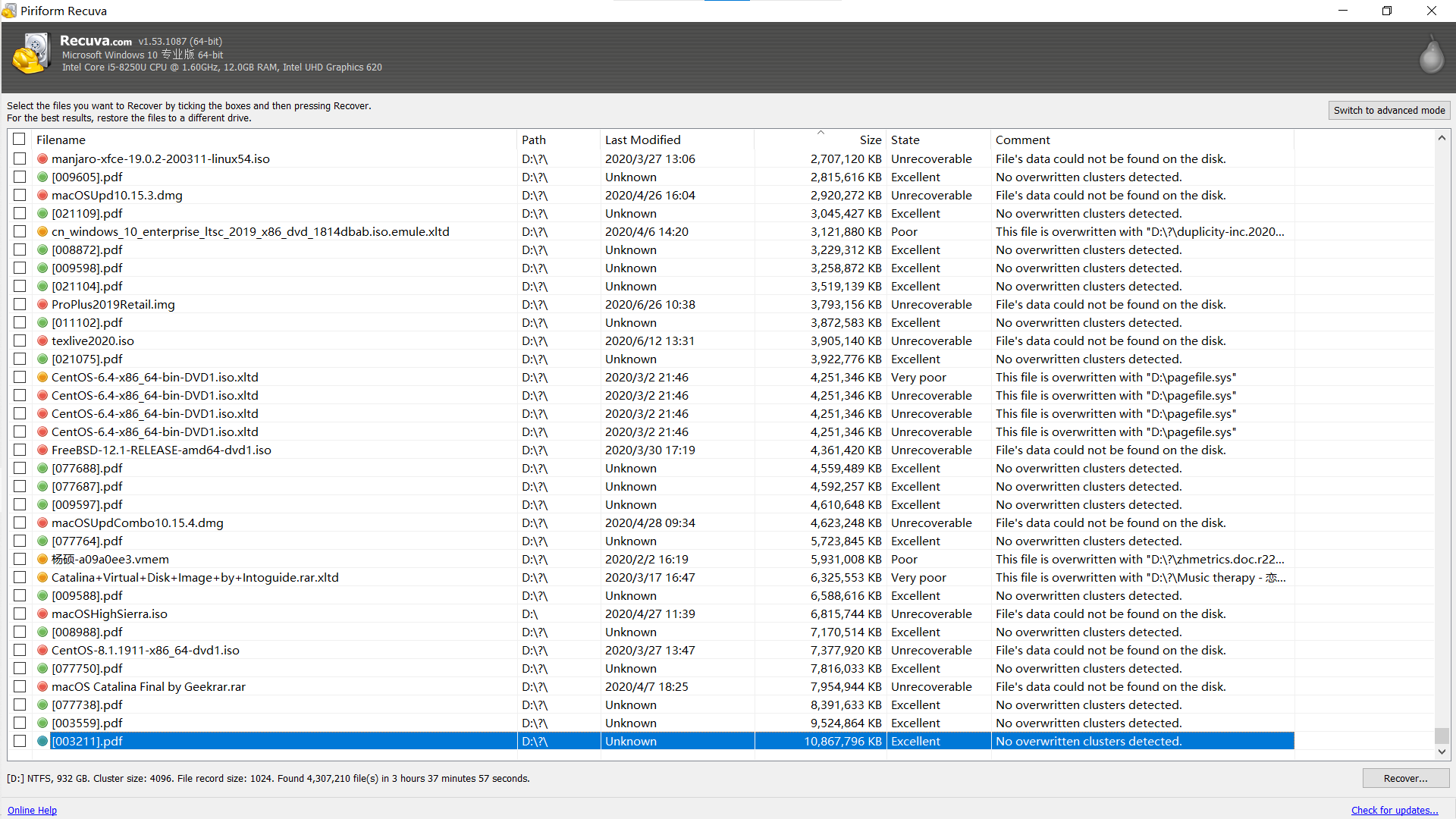Click green status dot of [077738].pdf

click(42, 704)
